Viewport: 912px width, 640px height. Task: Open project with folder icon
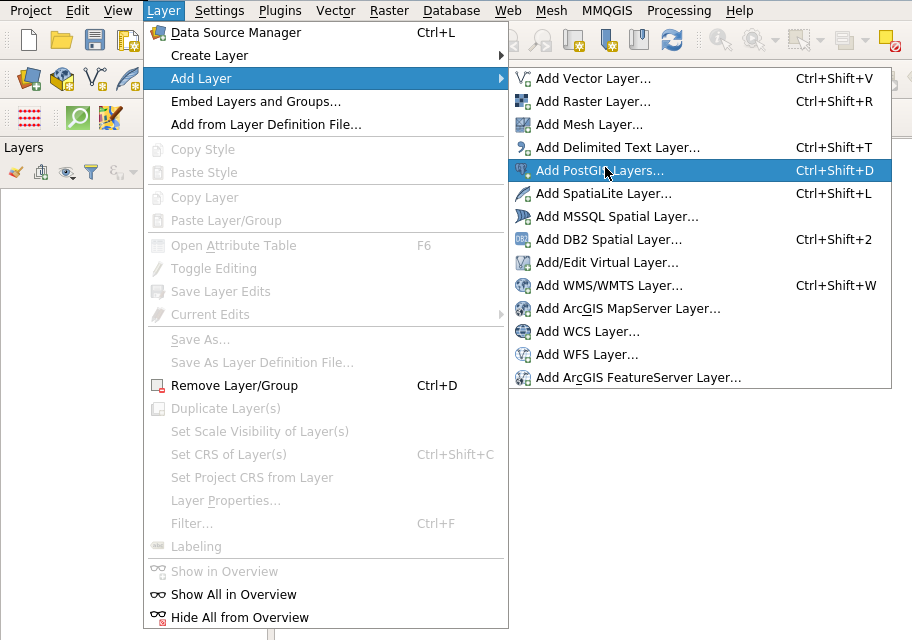[62, 40]
